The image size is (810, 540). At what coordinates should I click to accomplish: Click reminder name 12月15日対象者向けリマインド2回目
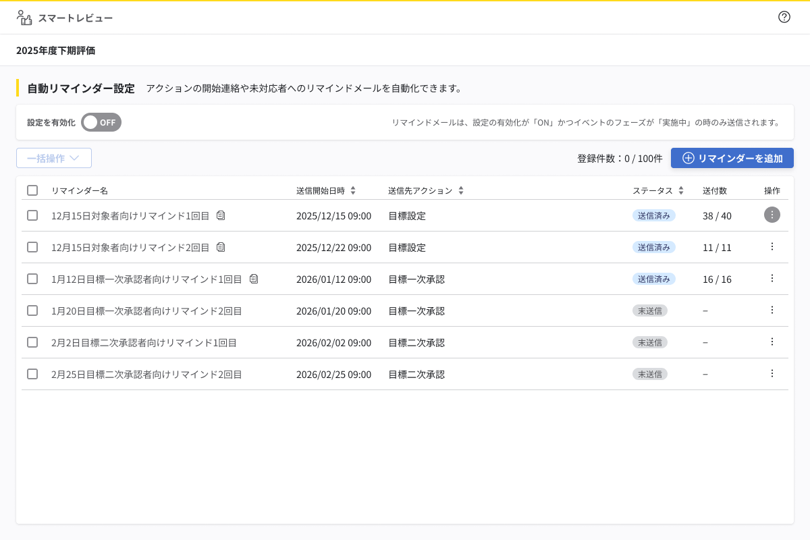[130, 248]
